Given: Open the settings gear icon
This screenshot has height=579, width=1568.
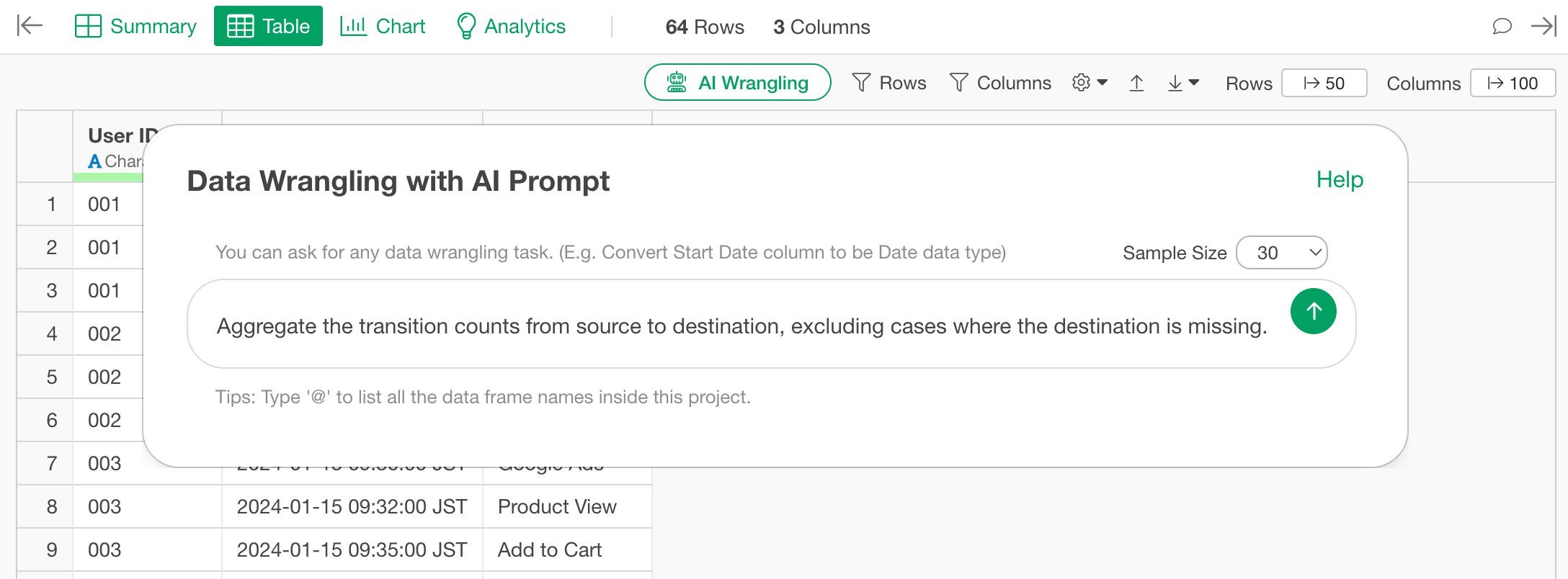Looking at the screenshot, I should pos(1081,83).
